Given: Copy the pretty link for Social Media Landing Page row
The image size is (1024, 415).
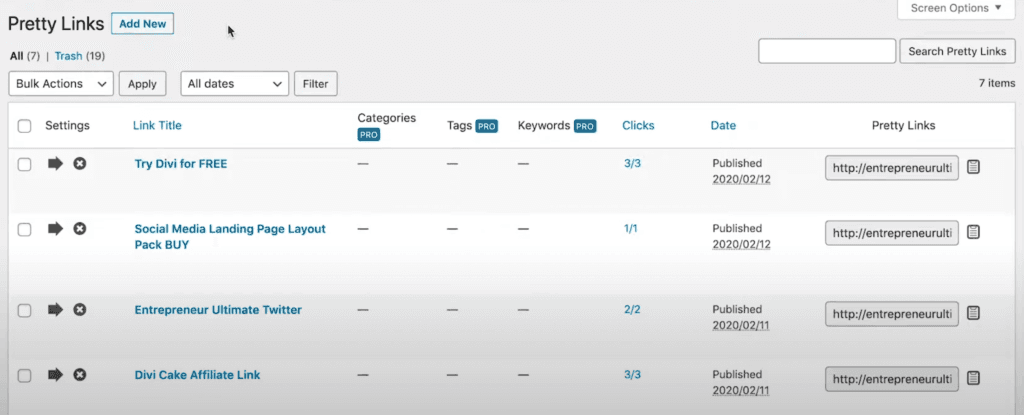Looking at the screenshot, I should pos(973,232).
